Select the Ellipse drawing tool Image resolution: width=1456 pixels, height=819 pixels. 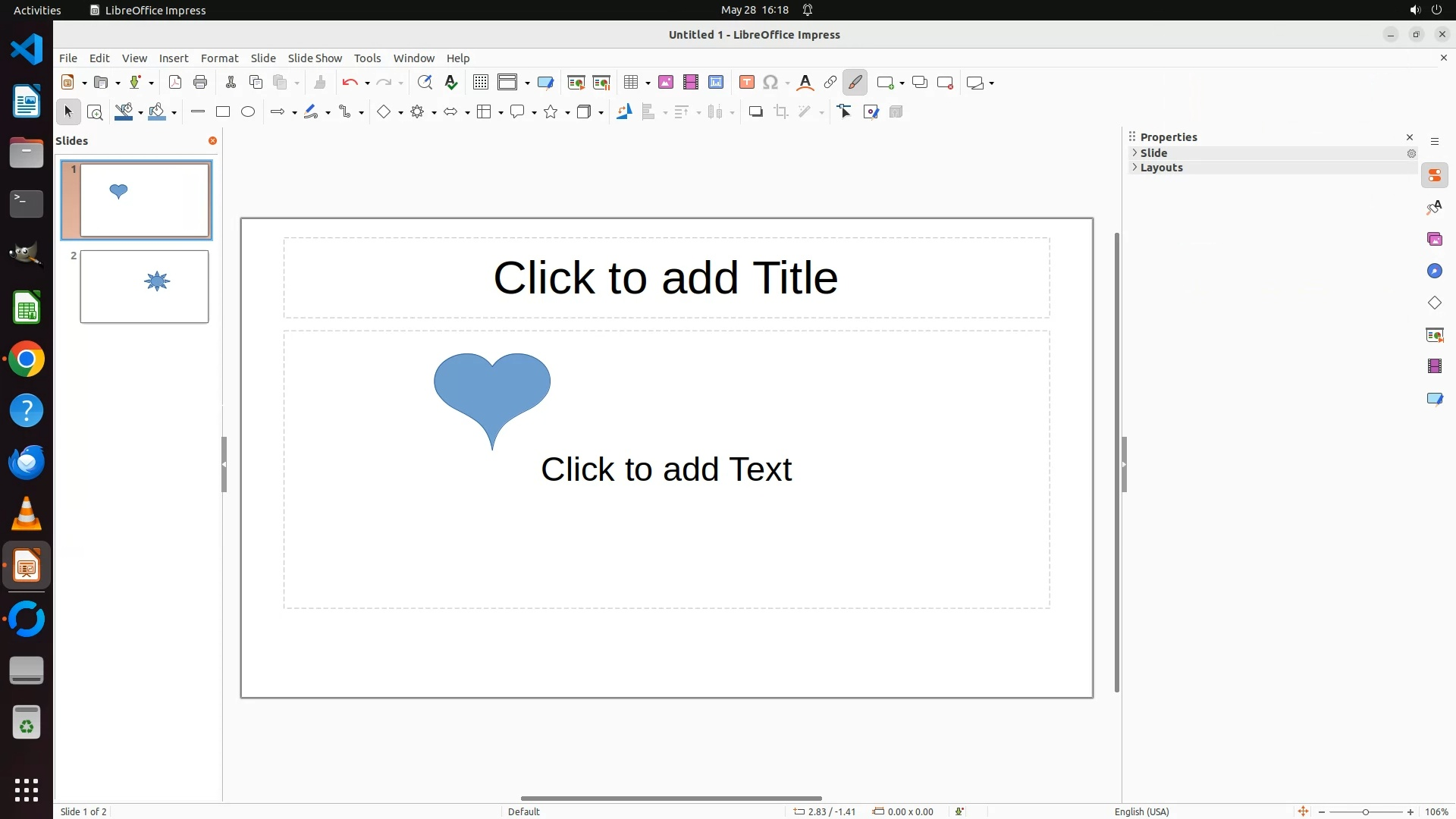point(248,112)
